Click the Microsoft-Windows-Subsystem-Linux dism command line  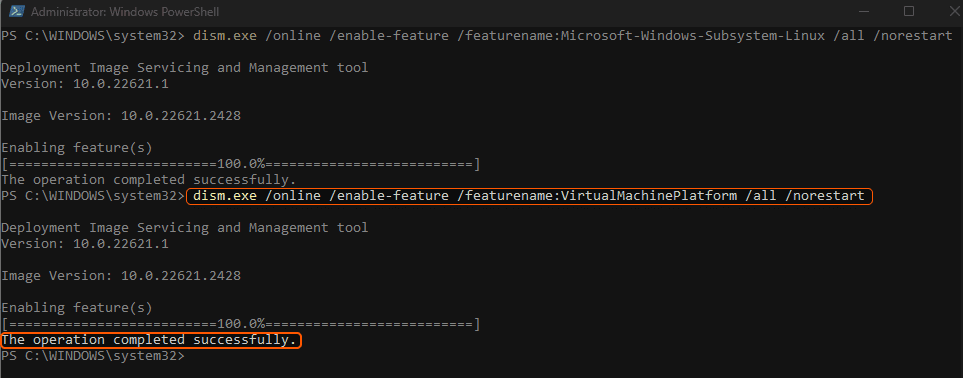[572, 36]
